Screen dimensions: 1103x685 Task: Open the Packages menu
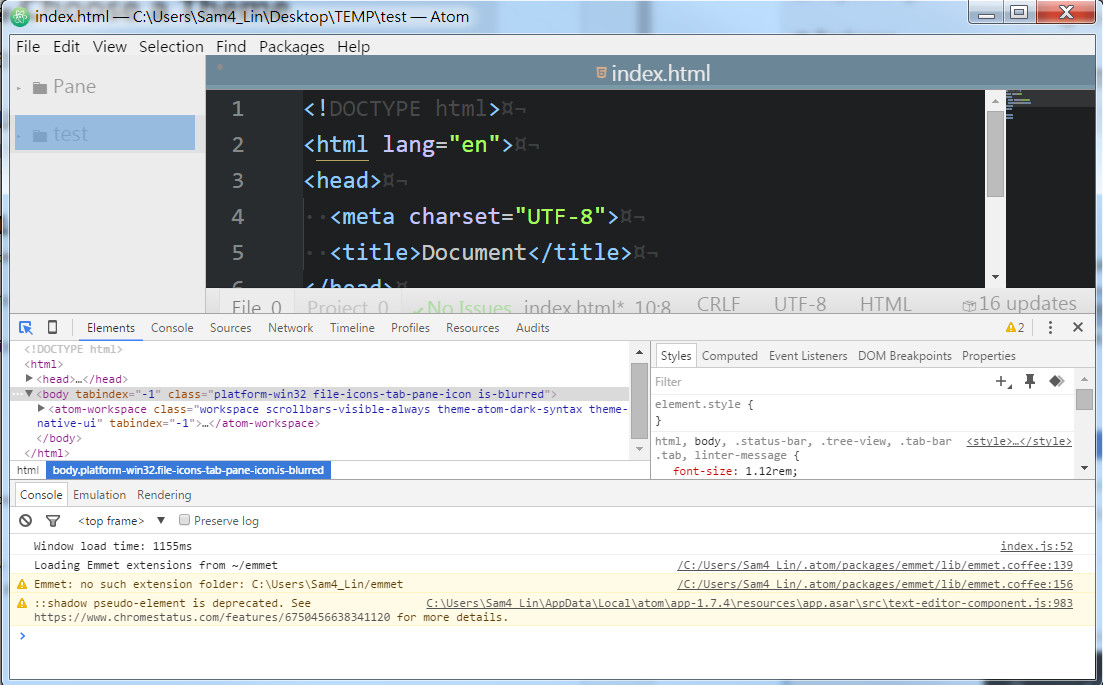pos(291,46)
